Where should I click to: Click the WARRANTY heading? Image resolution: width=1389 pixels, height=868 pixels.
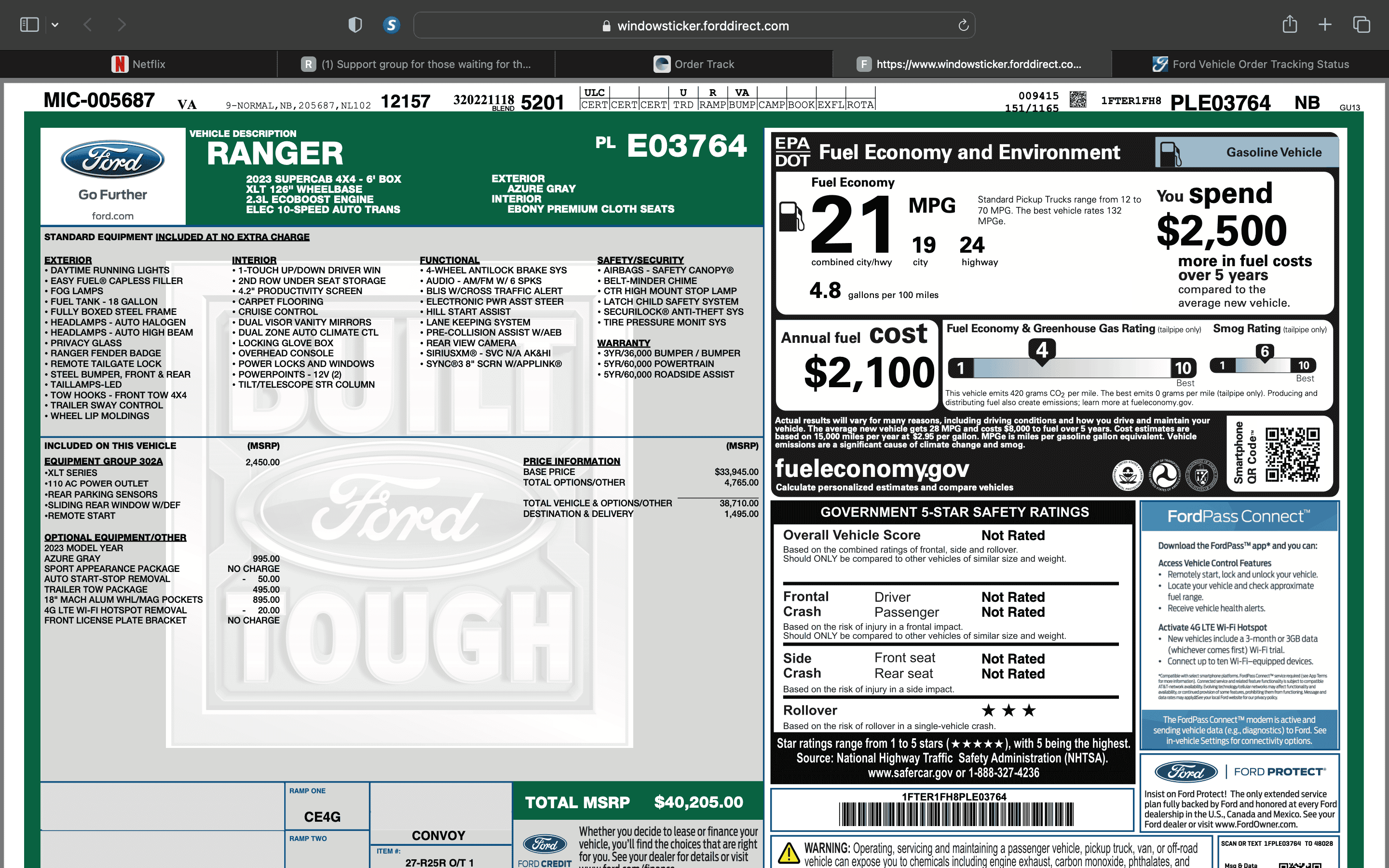(623, 343)
